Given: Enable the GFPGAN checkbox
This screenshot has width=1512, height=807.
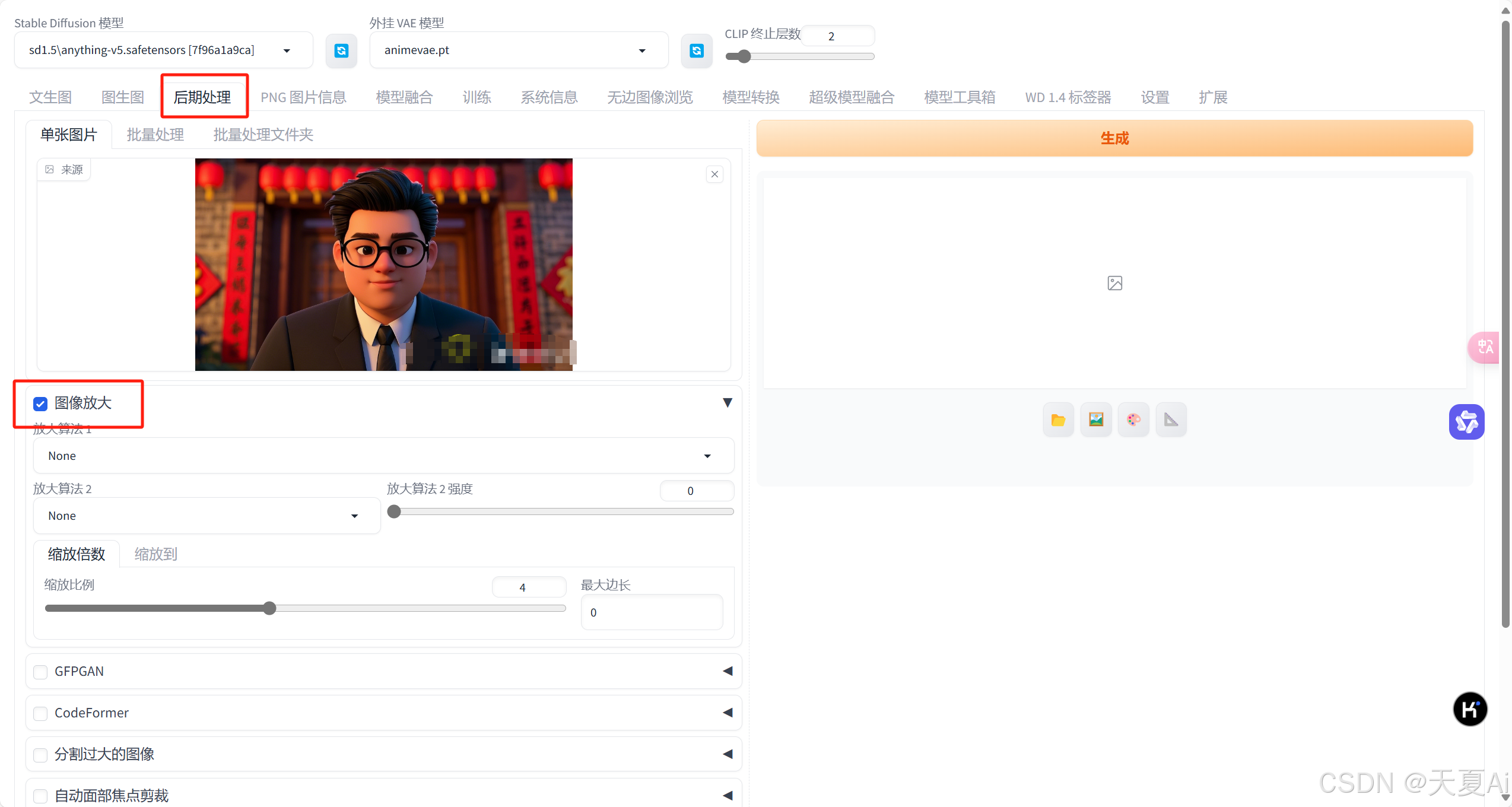Looking at the screenshot, I should click(x=40, y=672).
